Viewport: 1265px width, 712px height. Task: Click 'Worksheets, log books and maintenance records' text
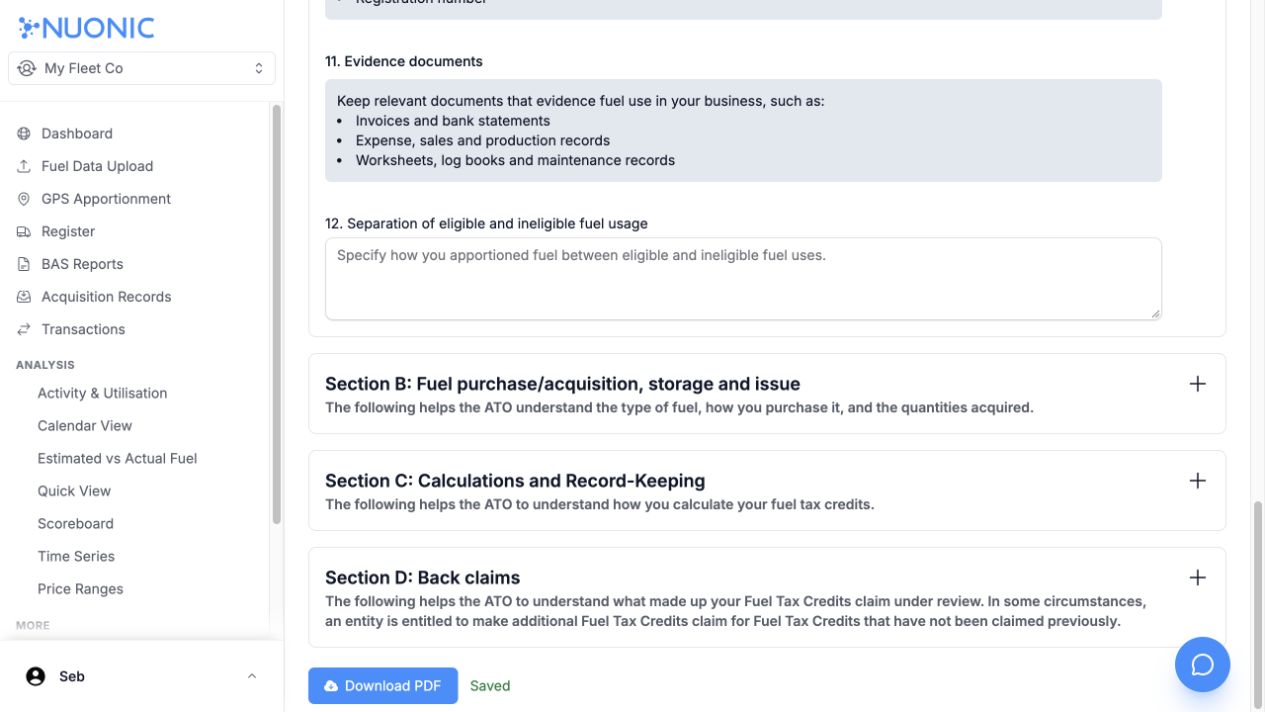515,161
